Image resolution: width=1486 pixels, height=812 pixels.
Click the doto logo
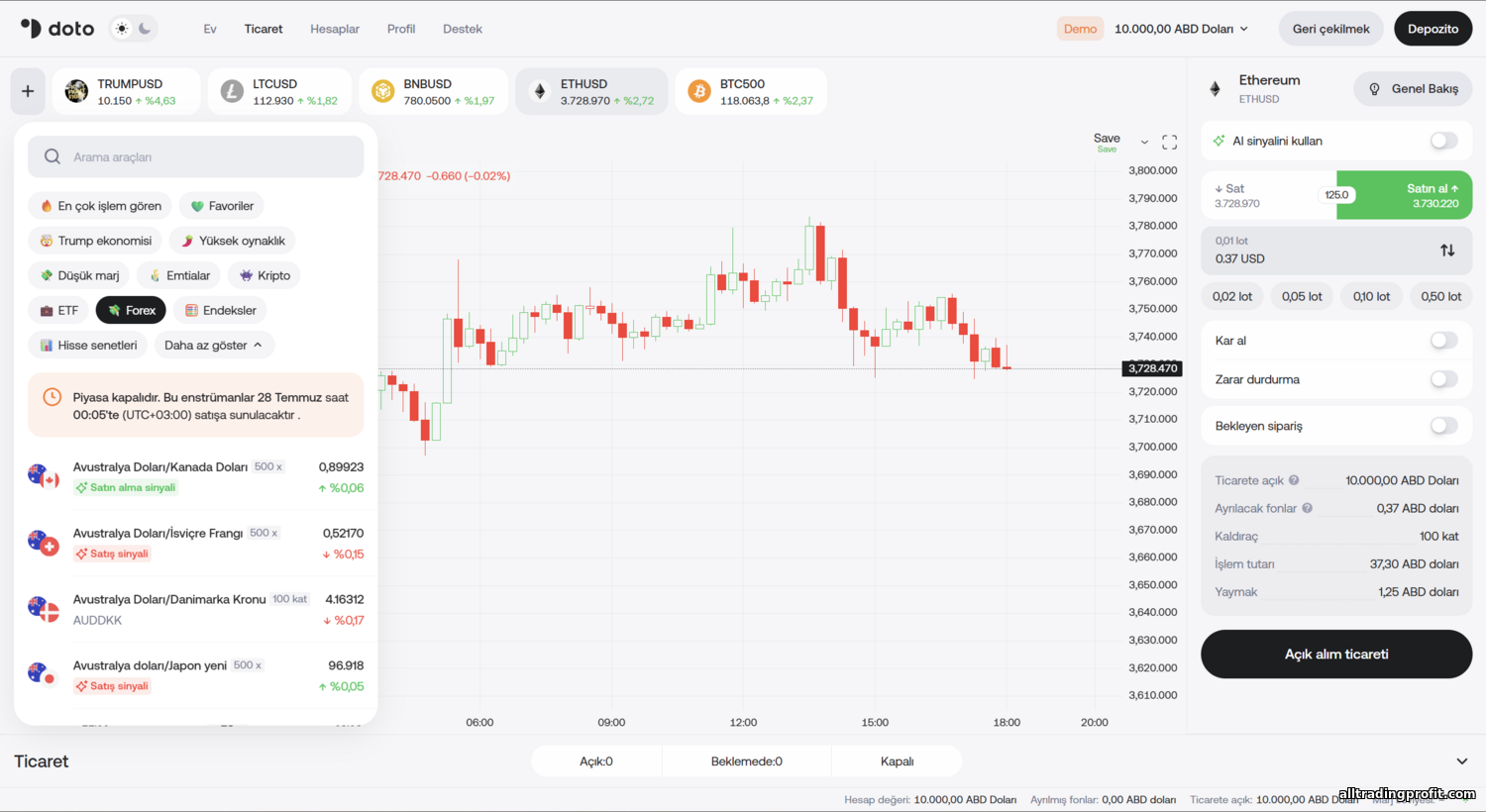[57, 29]
